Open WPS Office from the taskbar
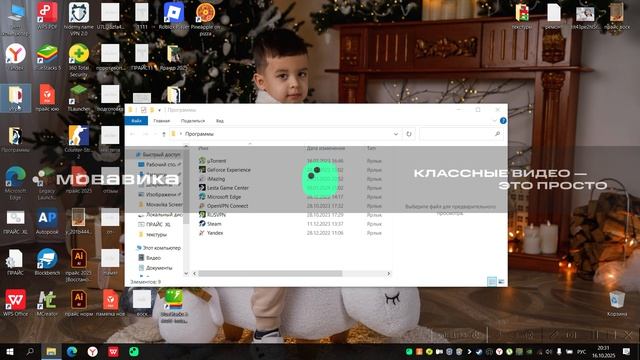 point(113,351)
